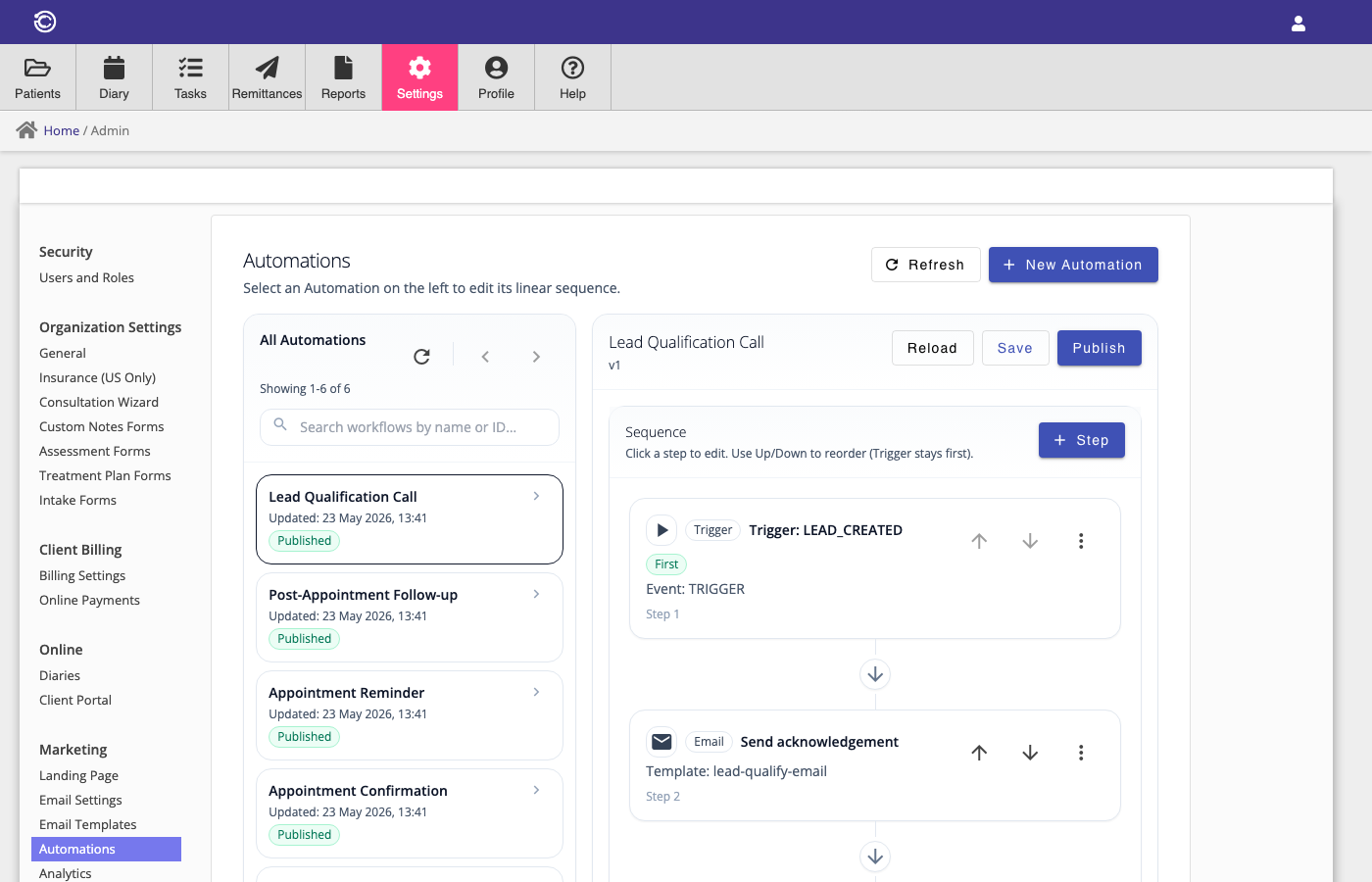Open Send acknowledgement more options menu
1372x882 pixels.
1081,753
